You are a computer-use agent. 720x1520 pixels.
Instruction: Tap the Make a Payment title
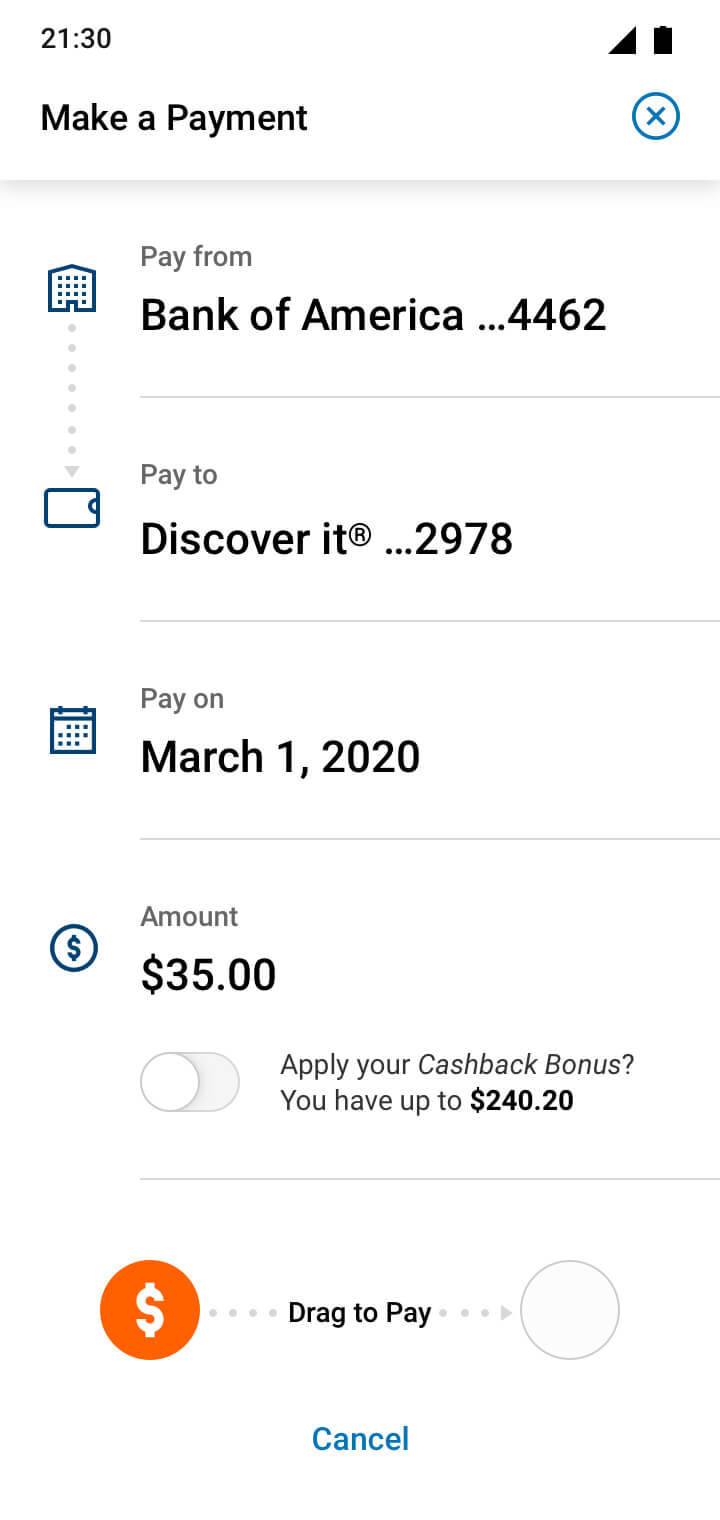coord(174,118)
